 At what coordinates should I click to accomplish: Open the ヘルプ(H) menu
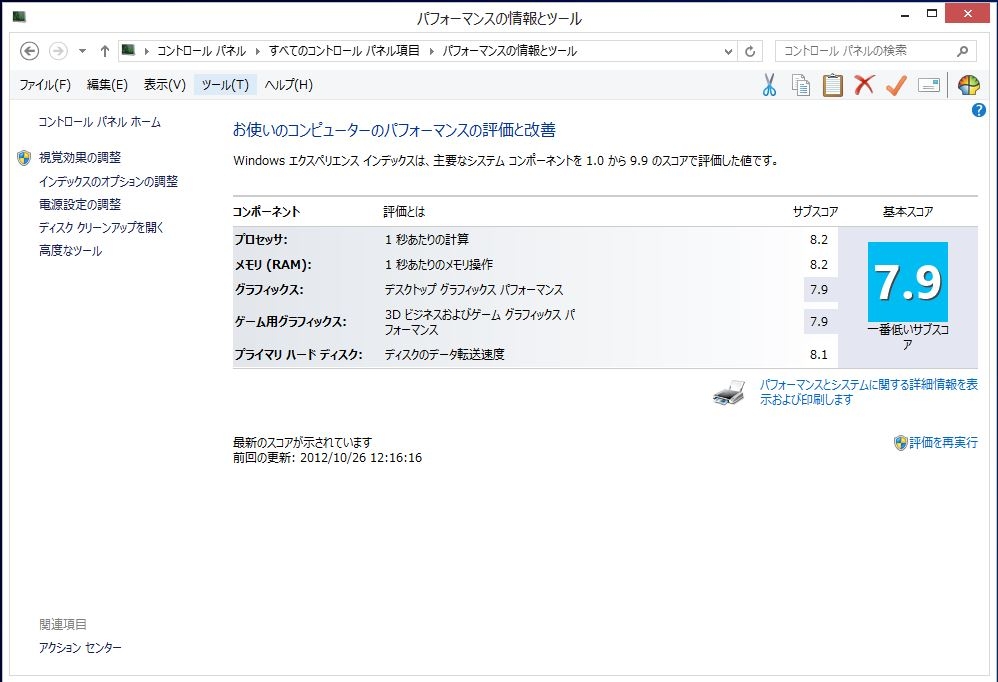pos(288,85)
